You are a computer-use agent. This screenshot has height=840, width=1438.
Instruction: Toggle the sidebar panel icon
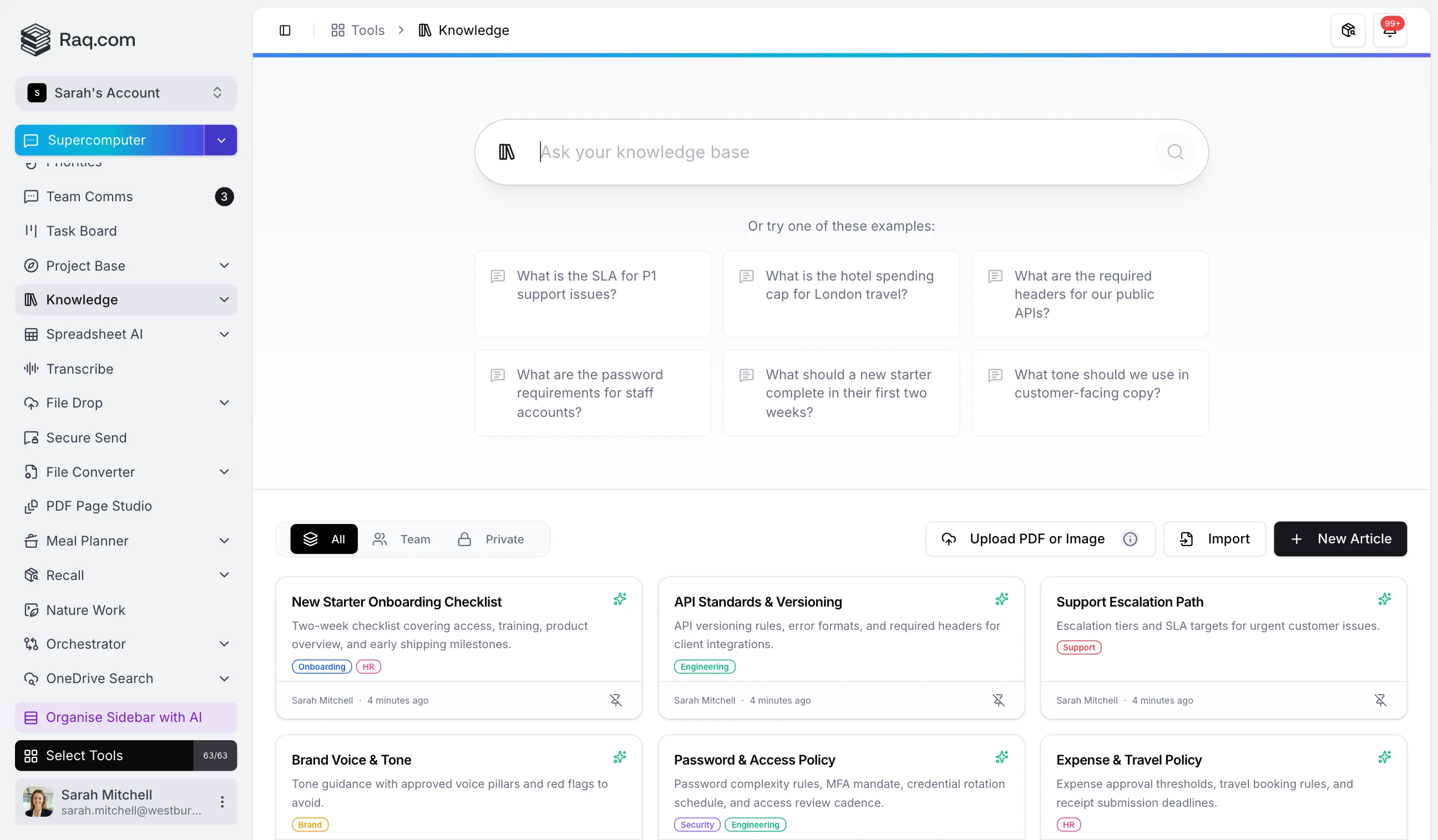point(285,30)
